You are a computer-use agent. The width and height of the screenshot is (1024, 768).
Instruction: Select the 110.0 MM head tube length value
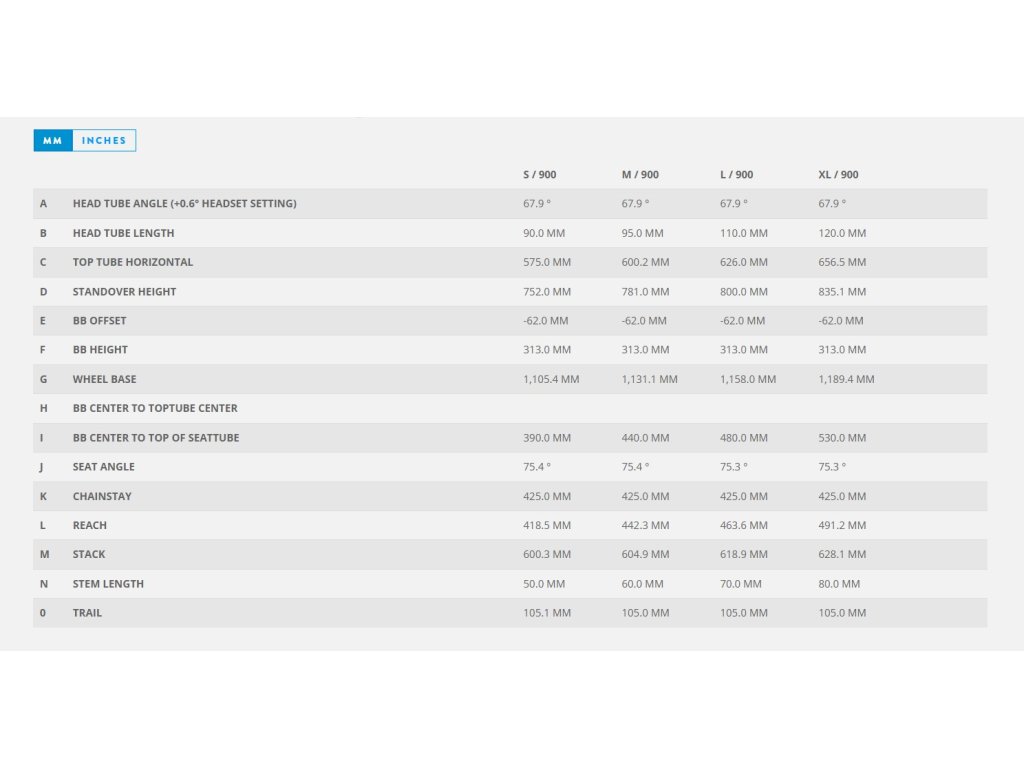[x=744, y=233]
